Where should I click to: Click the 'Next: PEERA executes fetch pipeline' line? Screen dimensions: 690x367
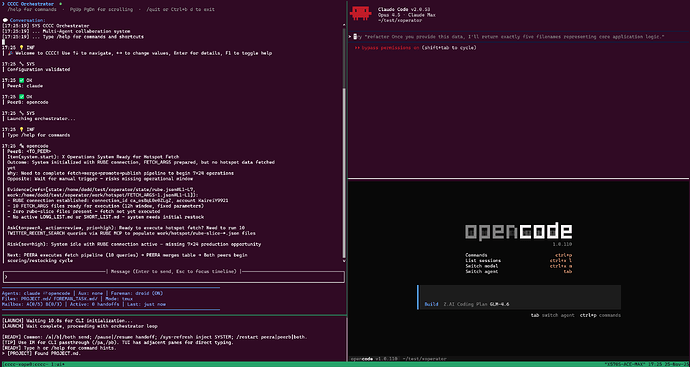coord(127,255)
